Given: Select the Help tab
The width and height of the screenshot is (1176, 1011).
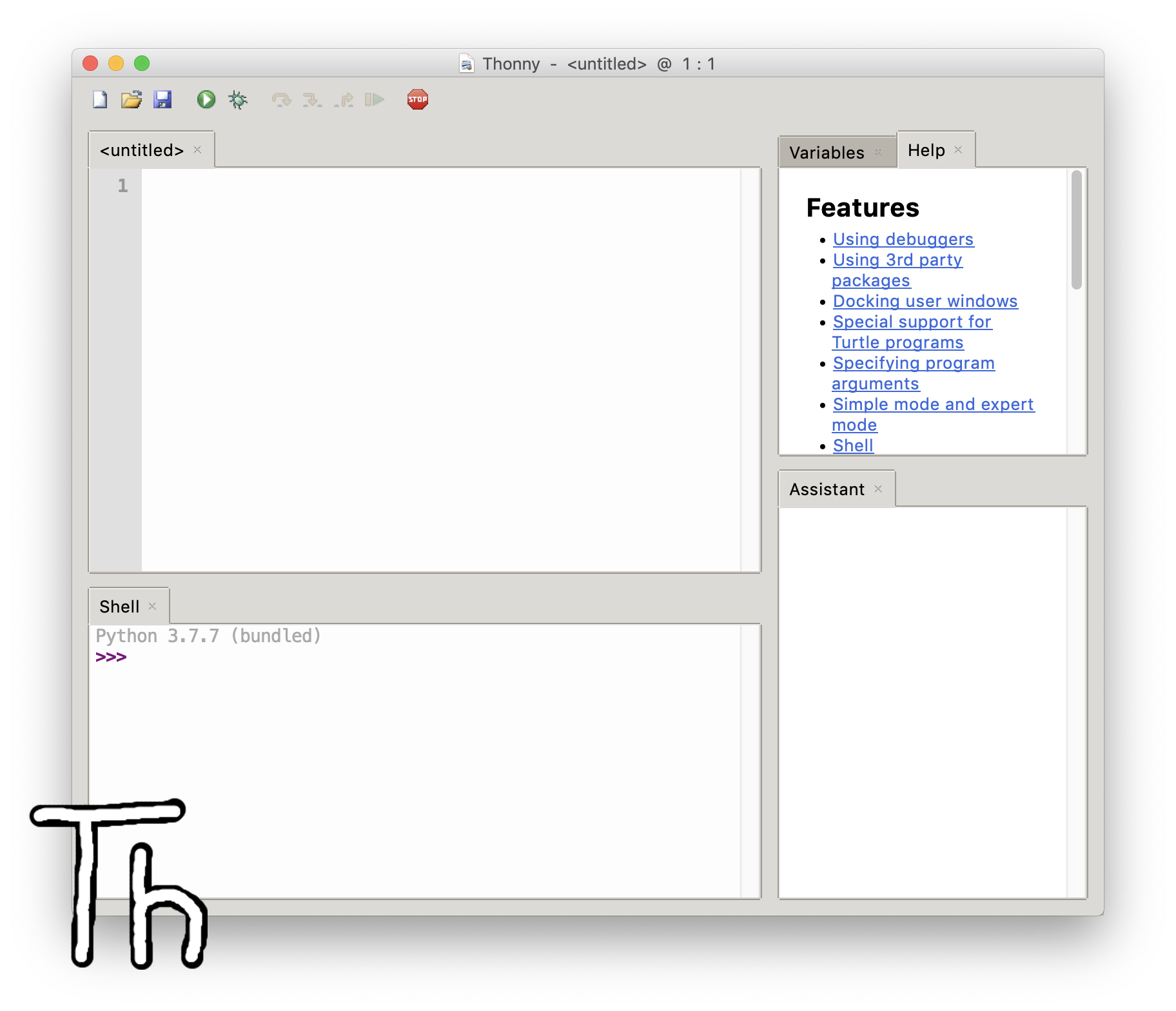Looking at the screenshot, I should tap(926, 150).
